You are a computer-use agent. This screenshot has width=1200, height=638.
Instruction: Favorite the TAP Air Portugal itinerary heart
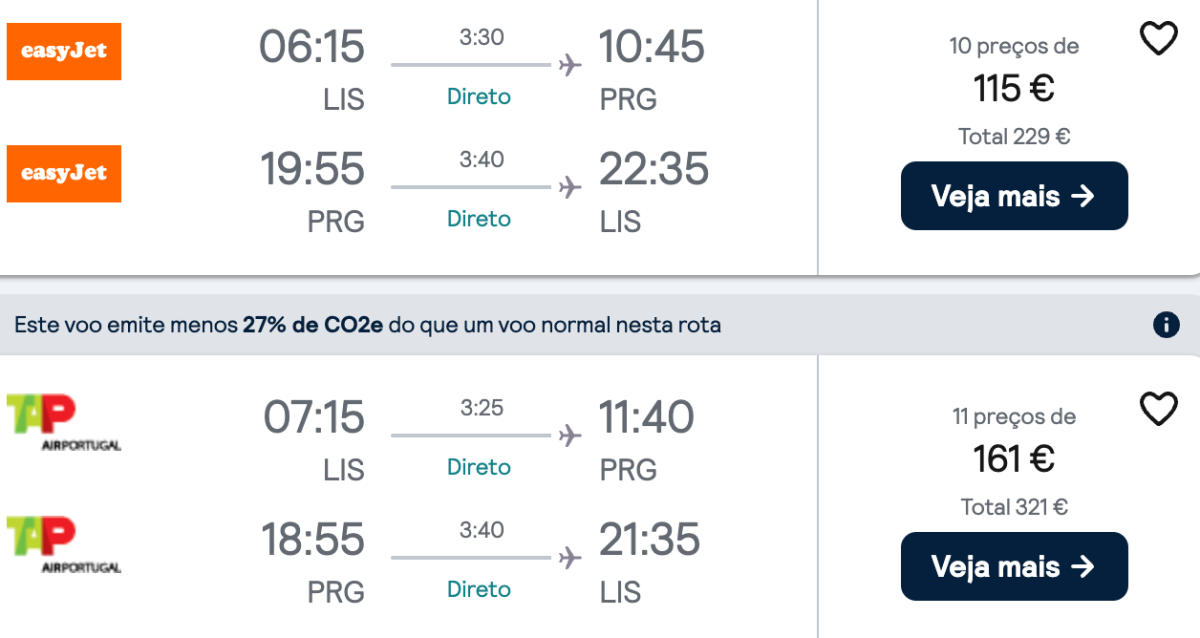(1159, 409)
